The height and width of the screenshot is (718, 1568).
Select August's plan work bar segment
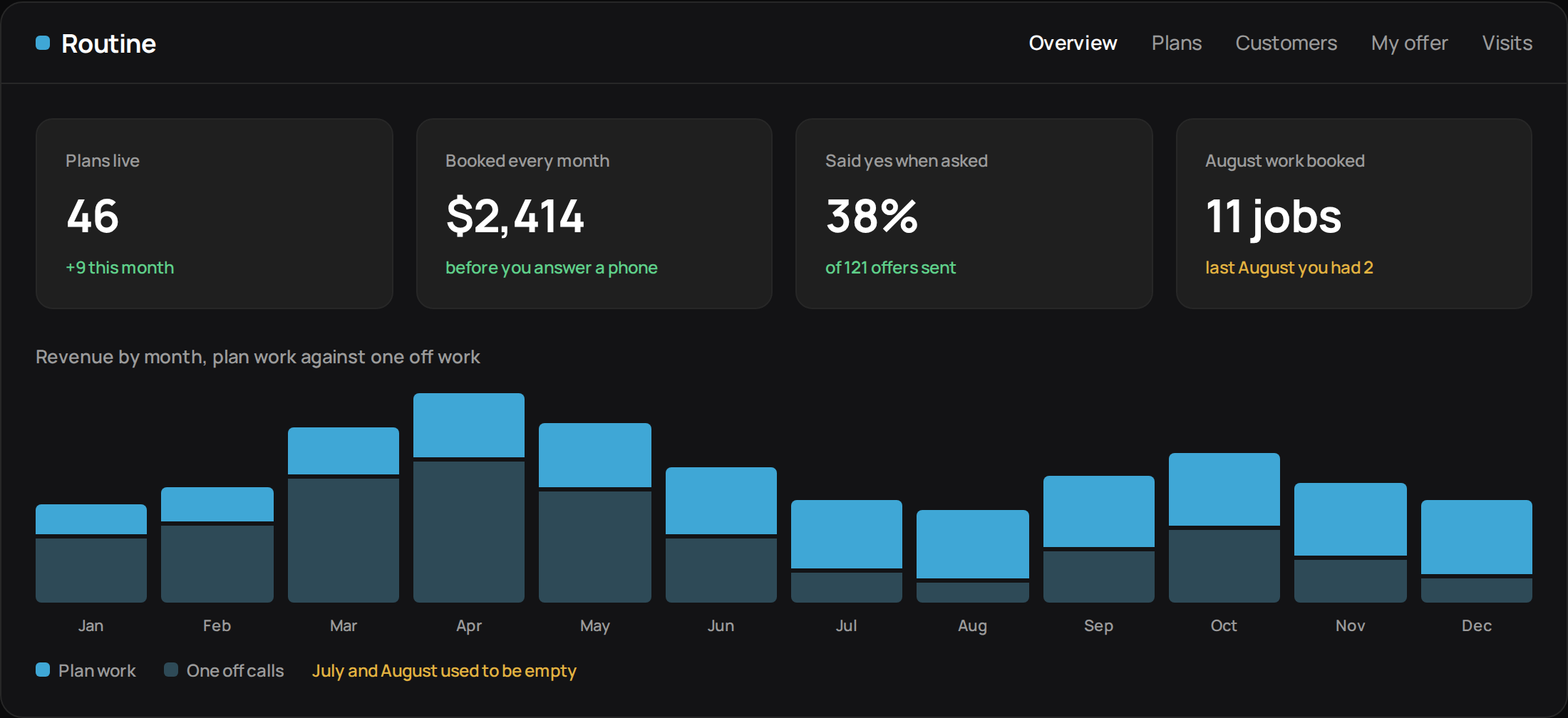(973, 544)
